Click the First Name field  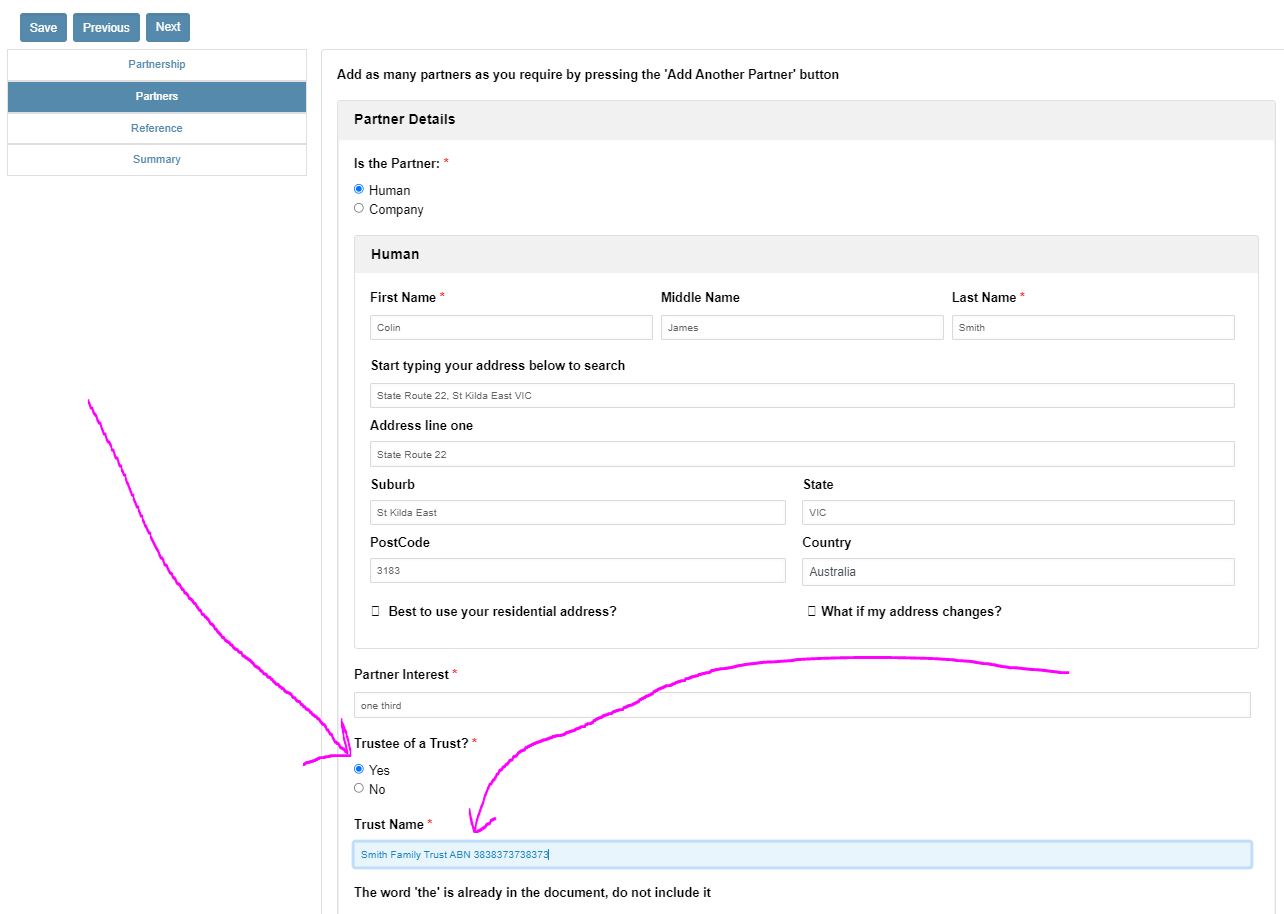pyautogui.click(x=511, y=328)
